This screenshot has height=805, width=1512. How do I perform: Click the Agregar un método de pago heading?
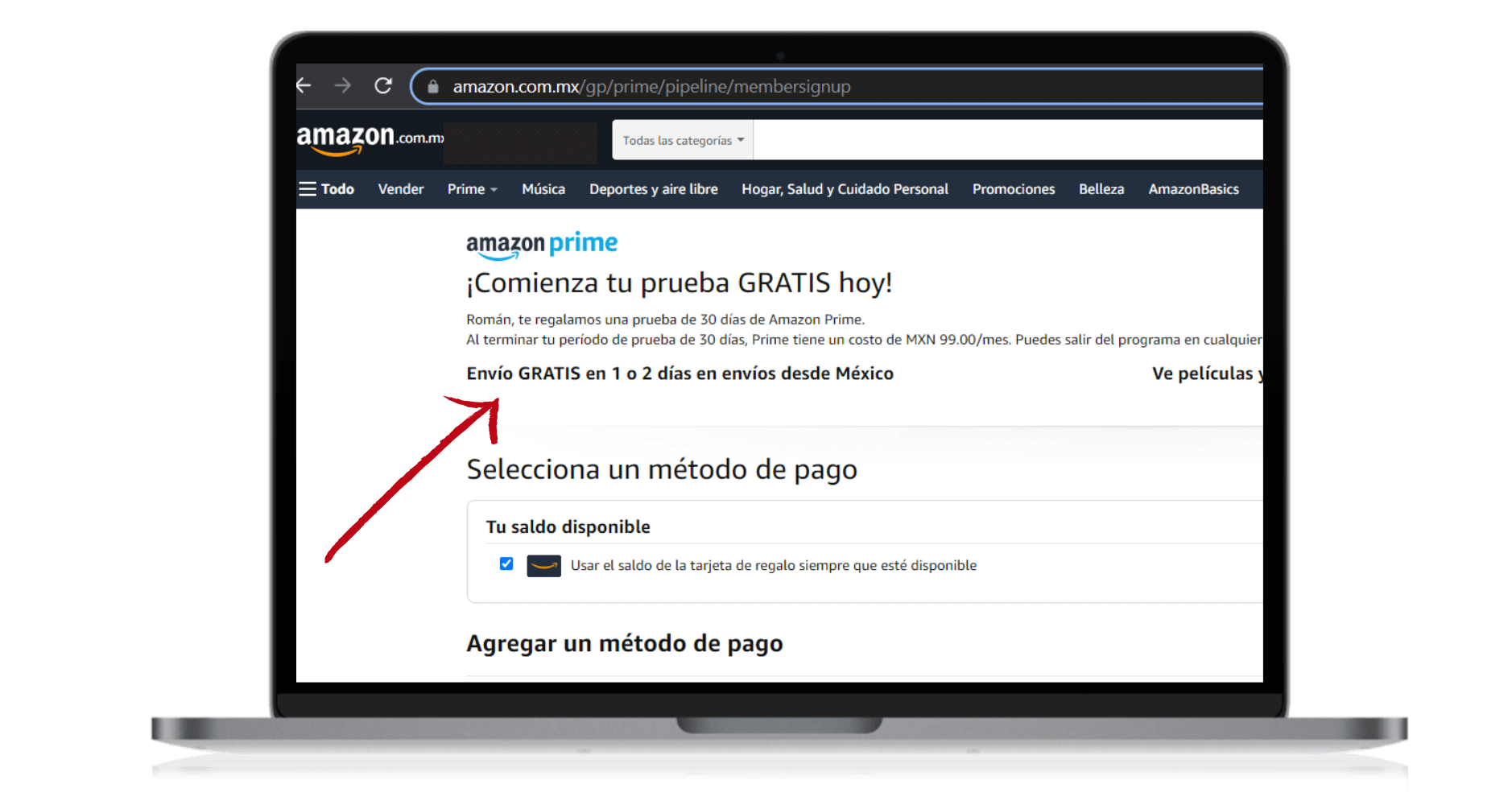tap(625, 644)
